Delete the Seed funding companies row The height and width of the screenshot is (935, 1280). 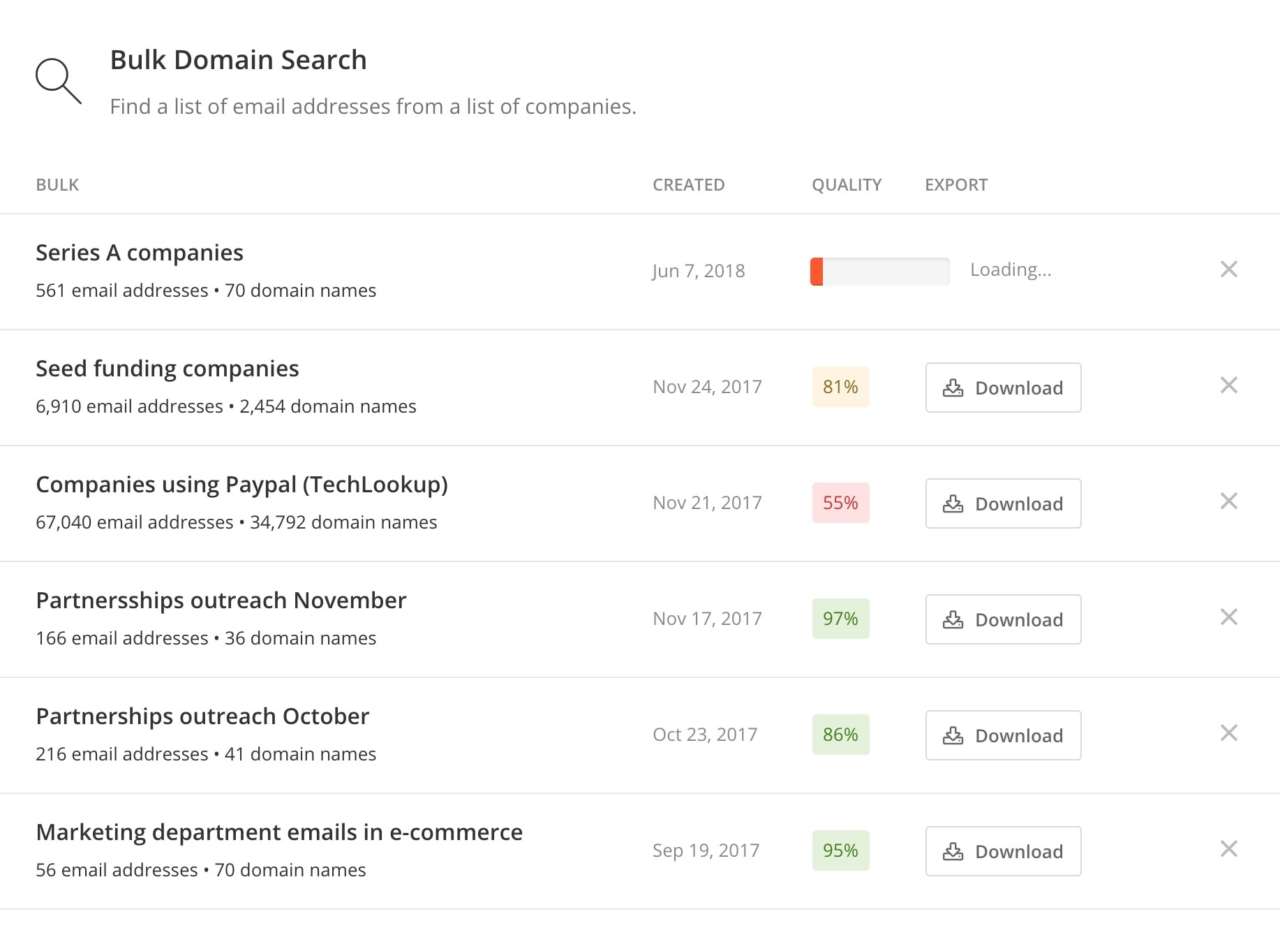point(1229,385)
